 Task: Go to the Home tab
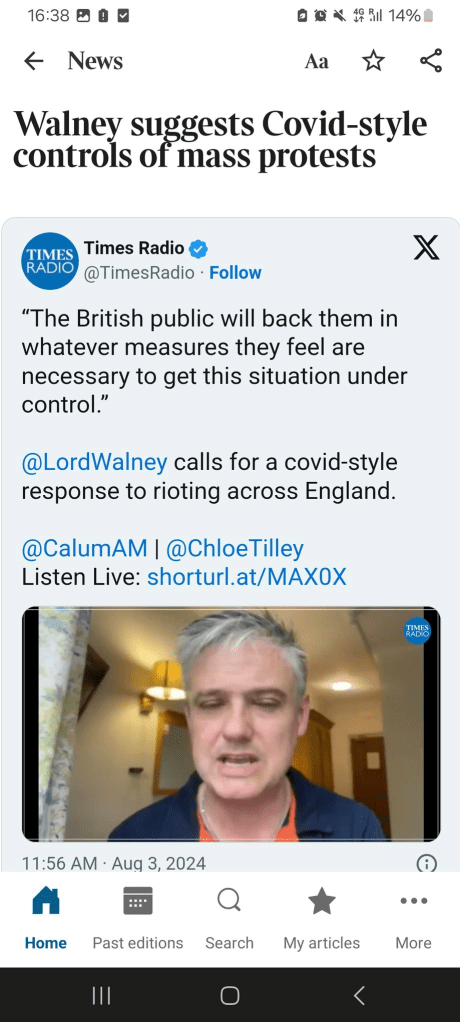click(x=46, y=918)
